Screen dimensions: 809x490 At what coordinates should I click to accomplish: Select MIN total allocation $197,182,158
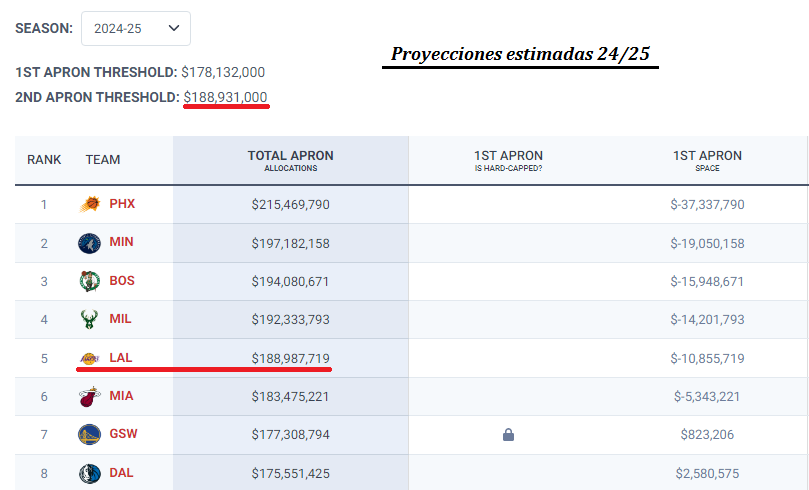290,243
